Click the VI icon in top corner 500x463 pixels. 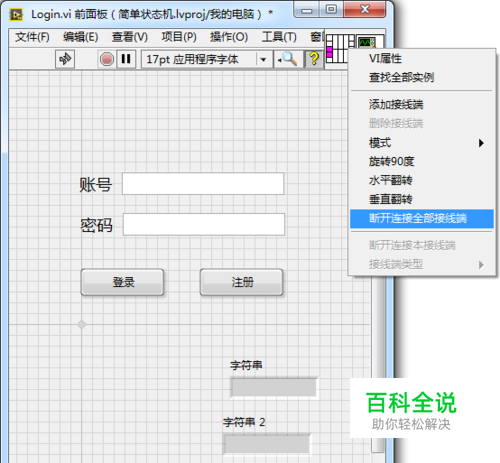[x=369, y=42]
